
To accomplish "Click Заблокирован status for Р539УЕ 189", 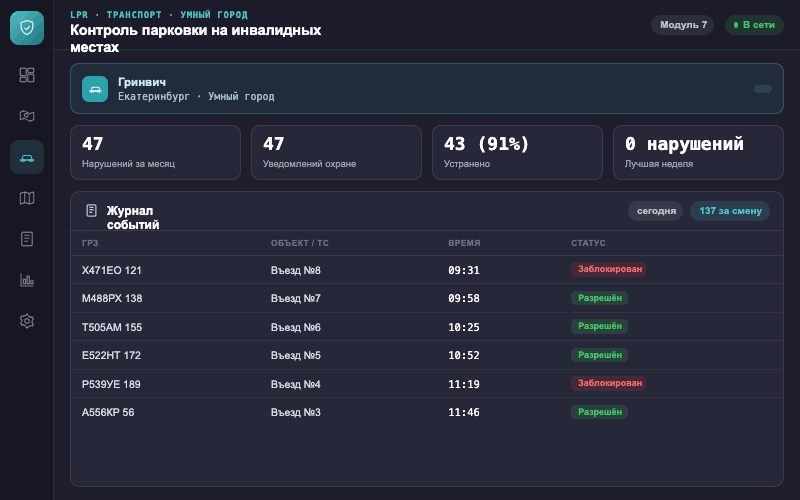I will click(609, 383).
